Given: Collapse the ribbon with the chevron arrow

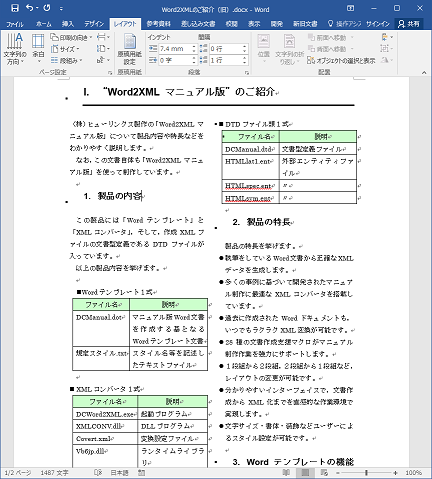Looking at the screenshot, I should [x=424, y=72].
